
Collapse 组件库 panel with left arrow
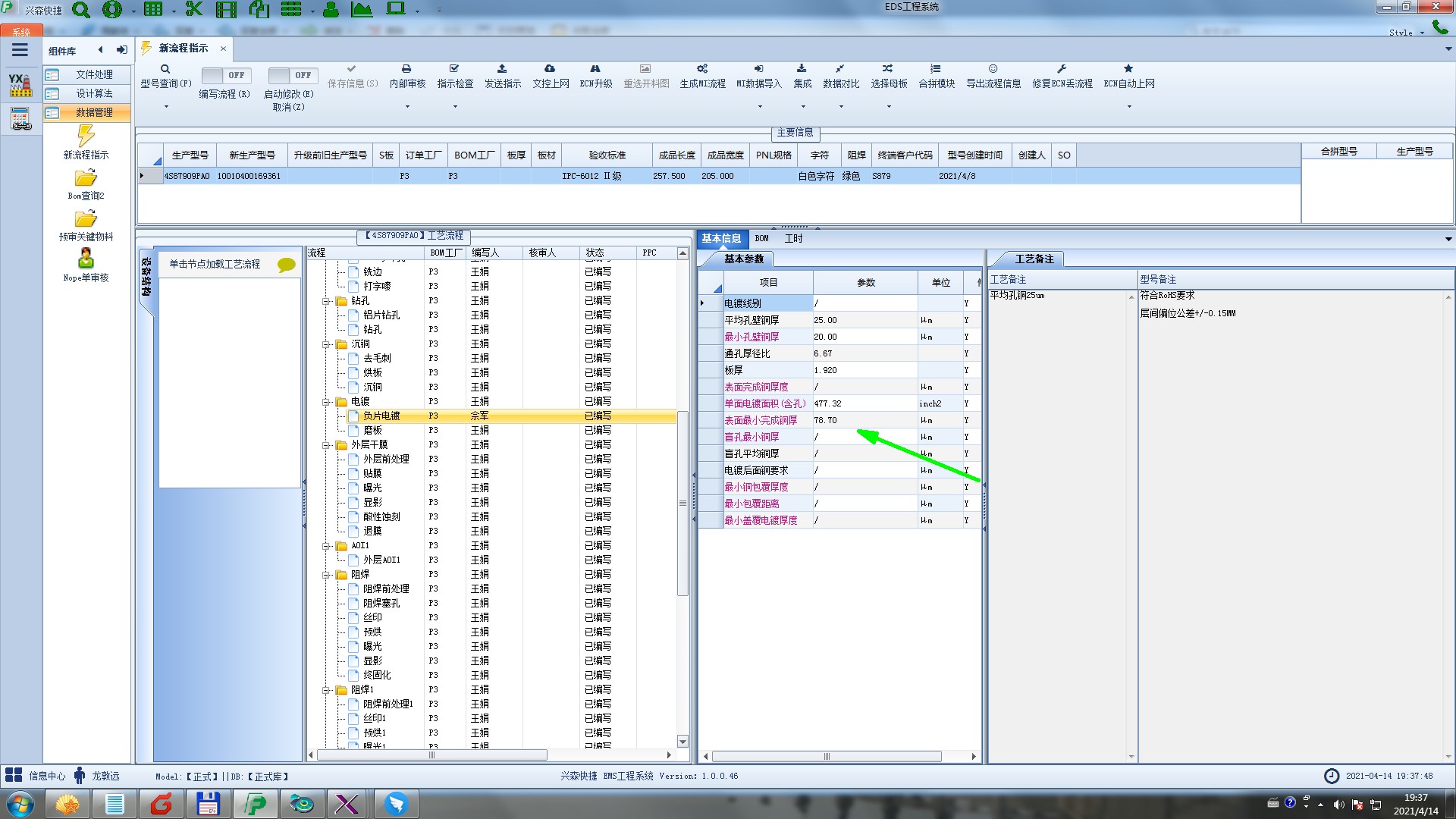click(100, 50)
